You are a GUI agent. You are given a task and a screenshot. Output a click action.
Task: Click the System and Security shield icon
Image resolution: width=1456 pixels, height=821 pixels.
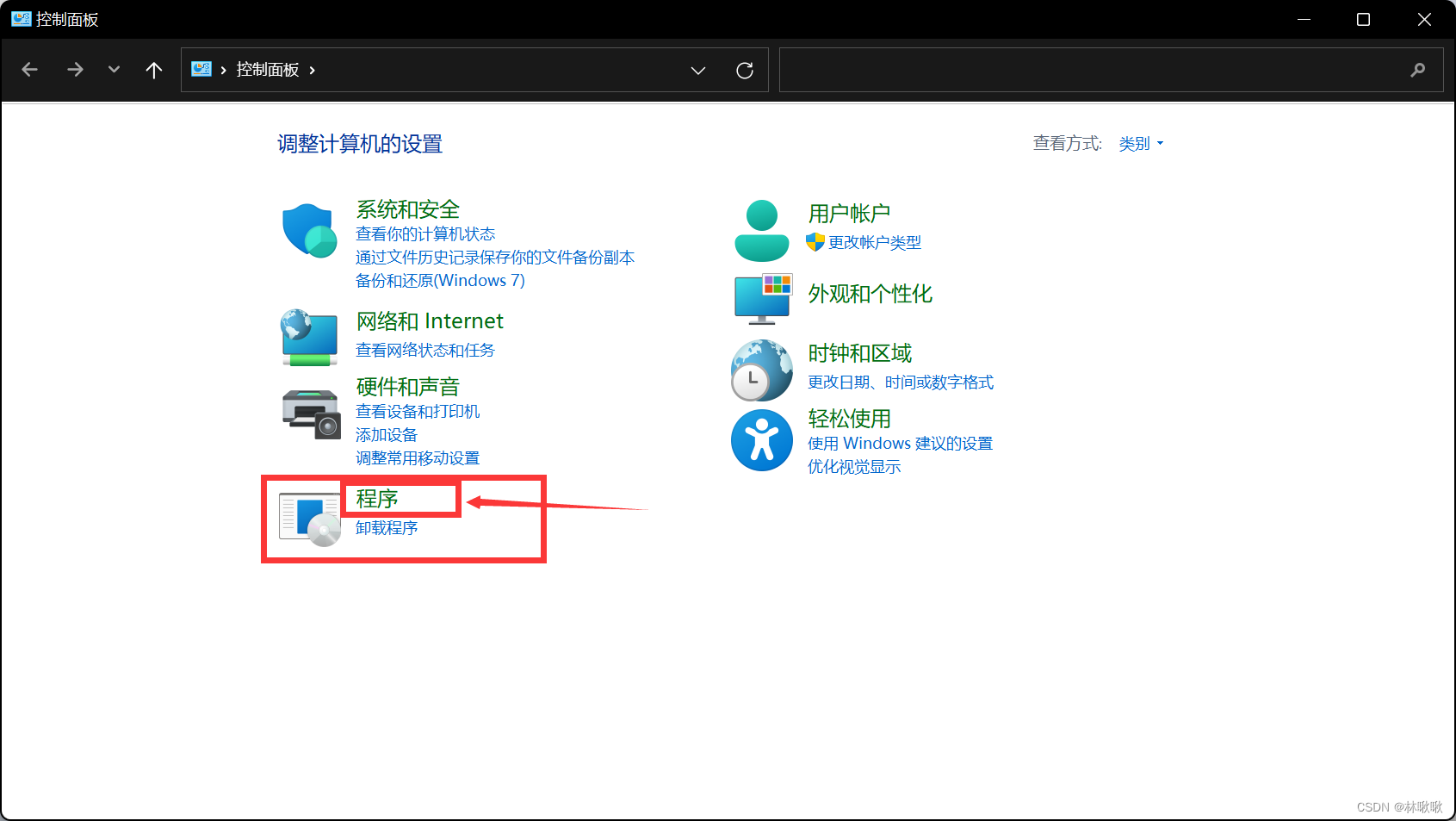point(310,231)
